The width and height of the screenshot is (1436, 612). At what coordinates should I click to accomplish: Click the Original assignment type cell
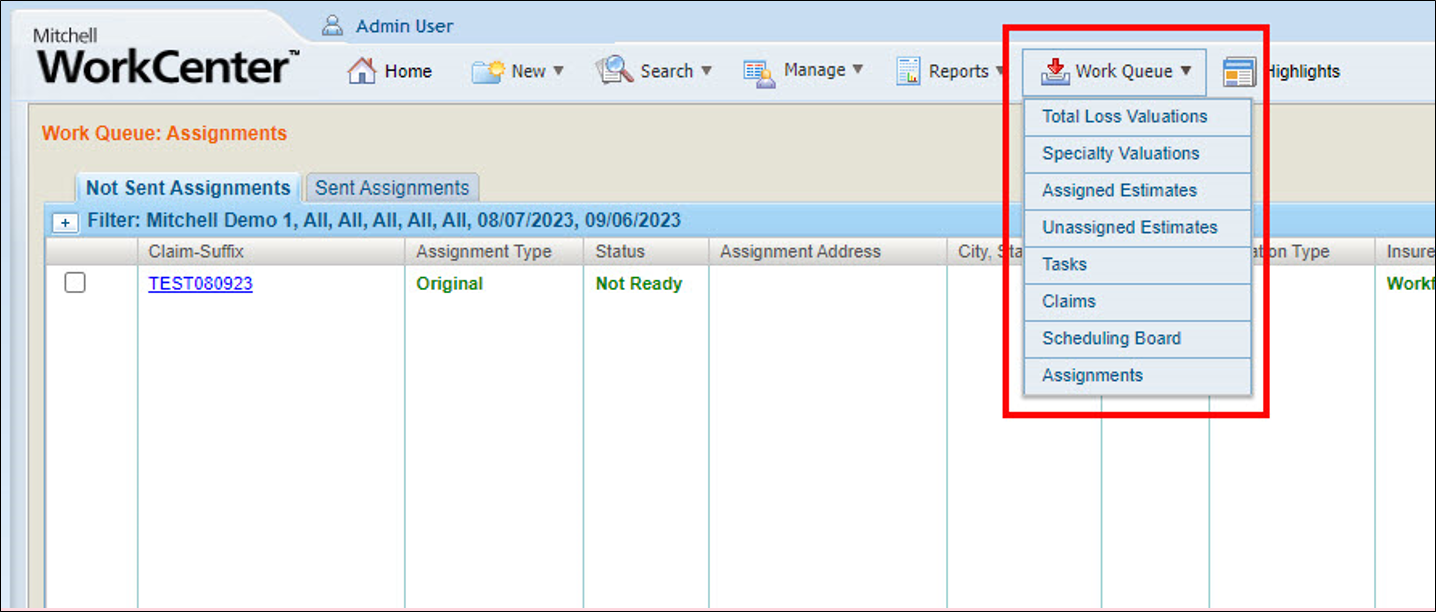(x=450, y=284)
